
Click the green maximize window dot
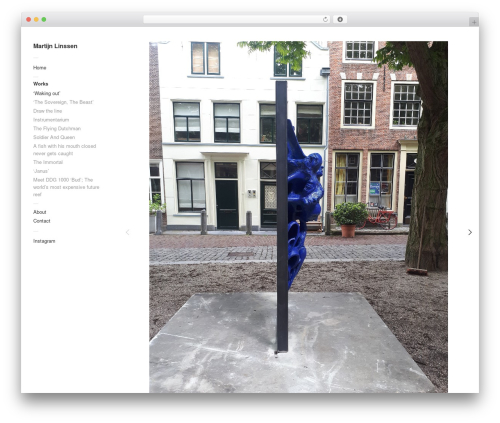tap(44, 20)
